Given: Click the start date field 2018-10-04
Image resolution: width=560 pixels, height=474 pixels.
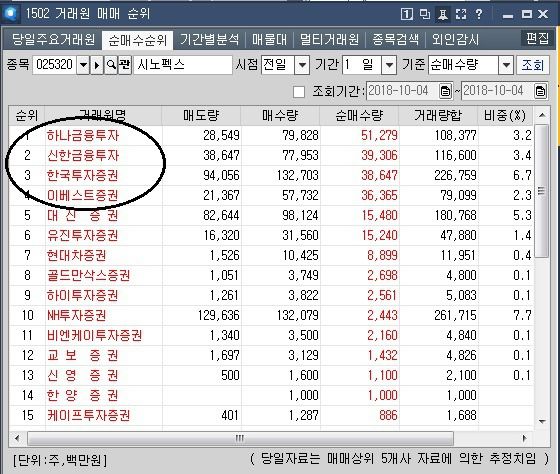Looking at the screenshot, I should (402, 91).
